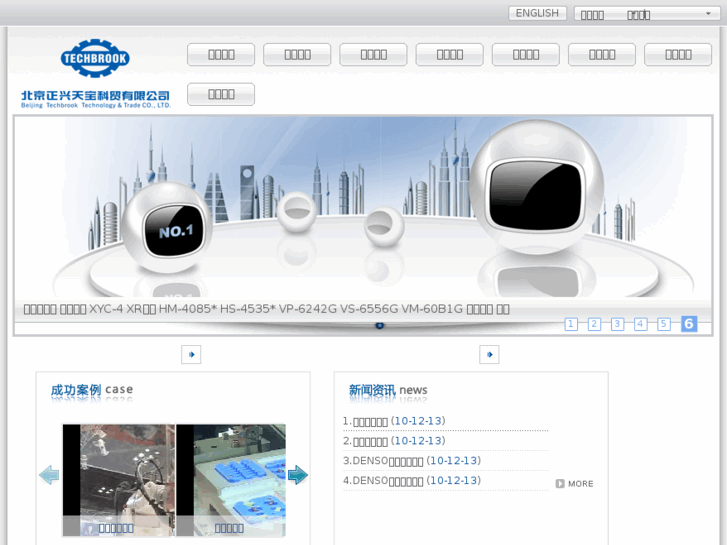This screenshot has width=727, height=545.
Task: Select highlighted banner slide 6
Action: click(x=689, y=323)
